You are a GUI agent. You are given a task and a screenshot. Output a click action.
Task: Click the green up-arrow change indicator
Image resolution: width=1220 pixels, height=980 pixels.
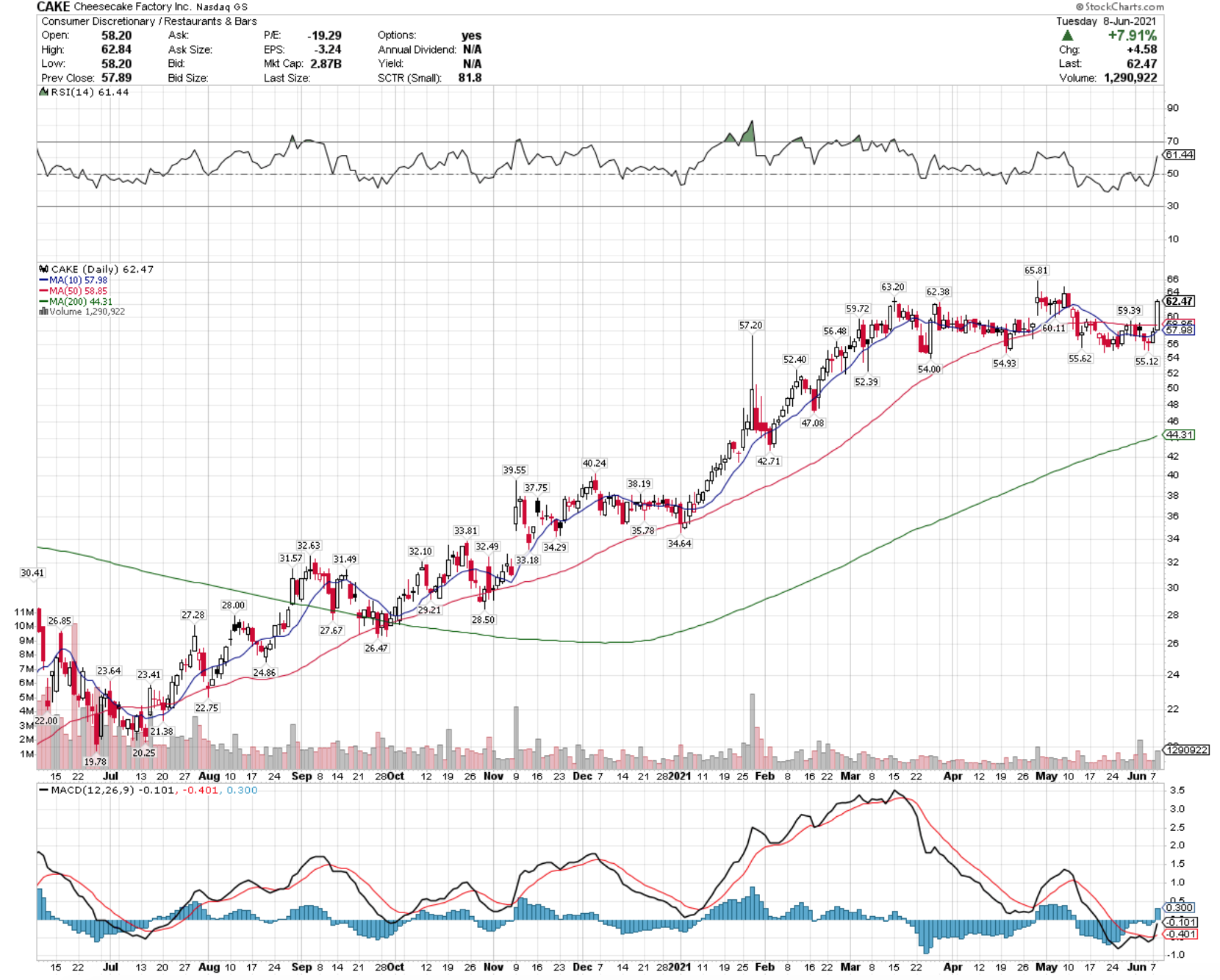(x=1067, y=35)
